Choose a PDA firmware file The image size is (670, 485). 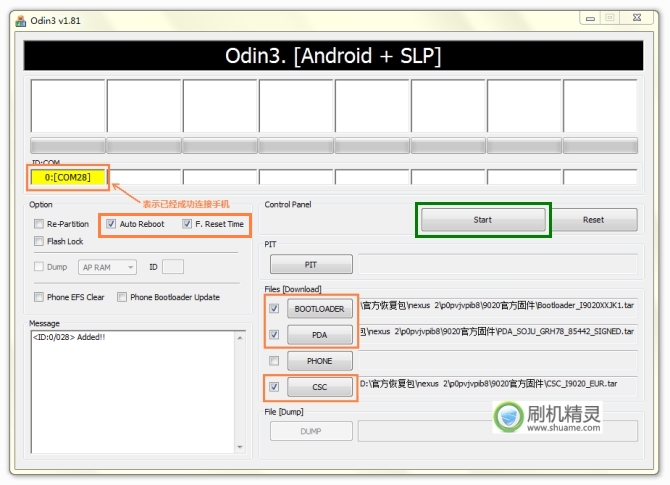320,335
